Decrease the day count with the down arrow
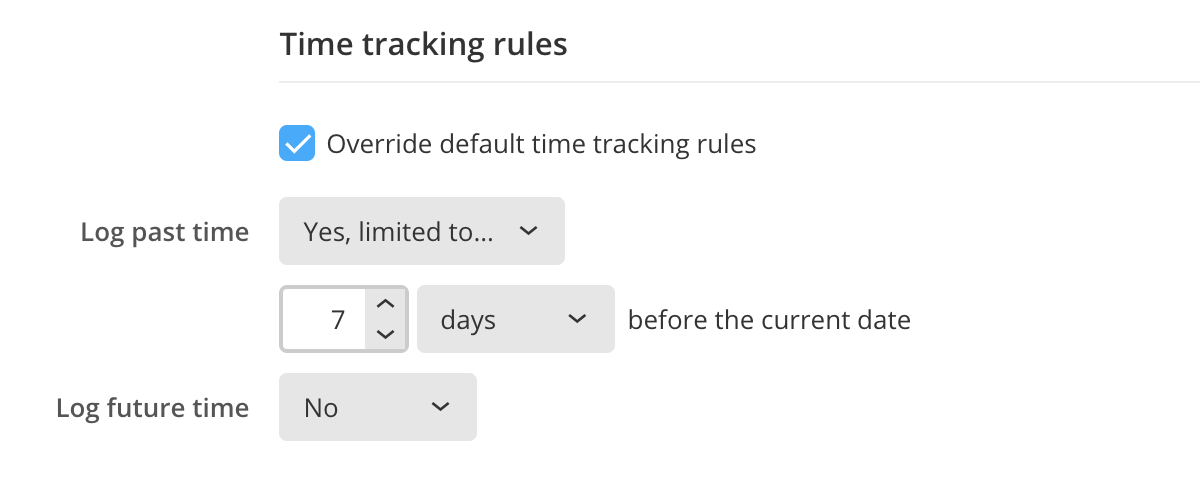The image size is (1200, 480). [386, 335]
